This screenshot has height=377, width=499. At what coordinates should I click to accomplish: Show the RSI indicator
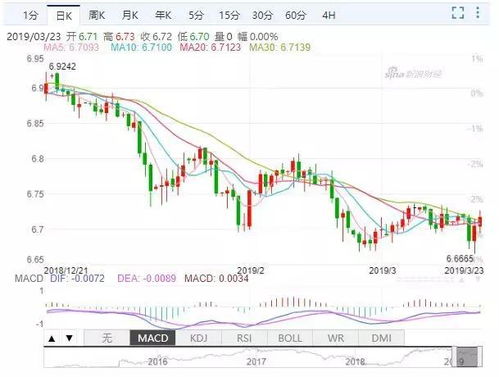click(244, 338)
